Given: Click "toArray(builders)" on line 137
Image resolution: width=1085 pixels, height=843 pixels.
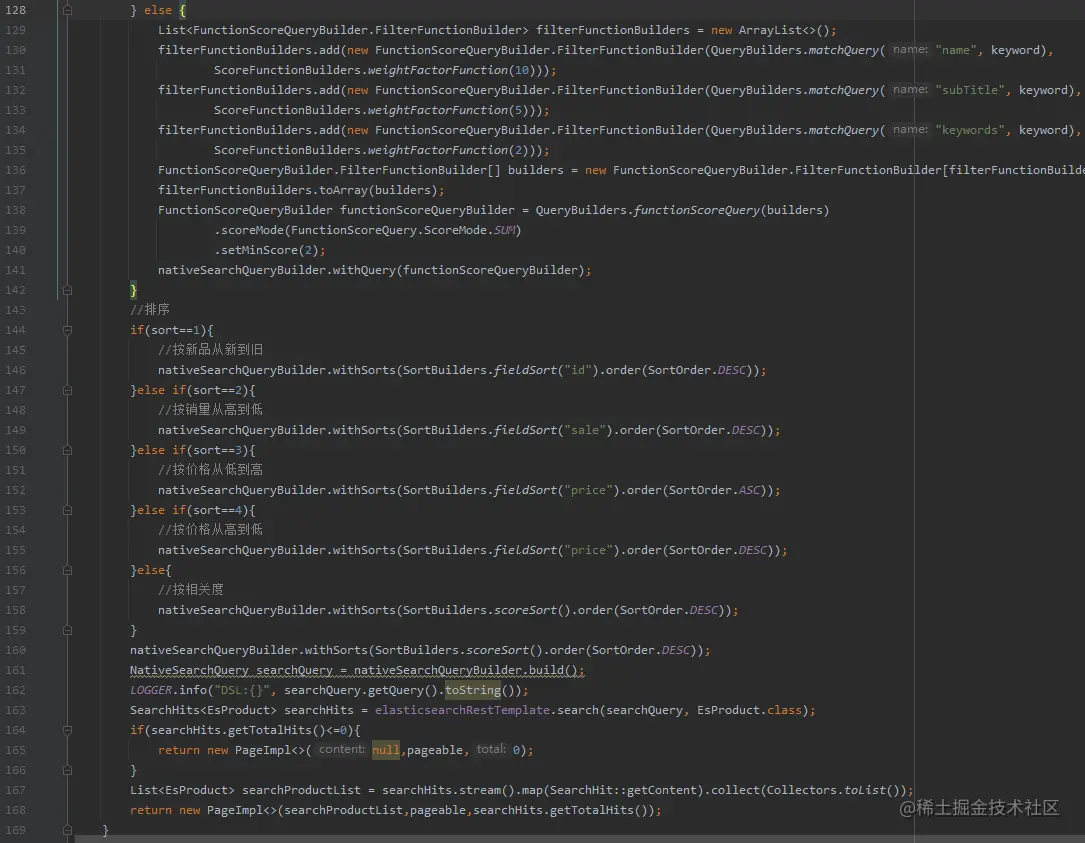Looking at the screenshot, I should coord(378,190).
